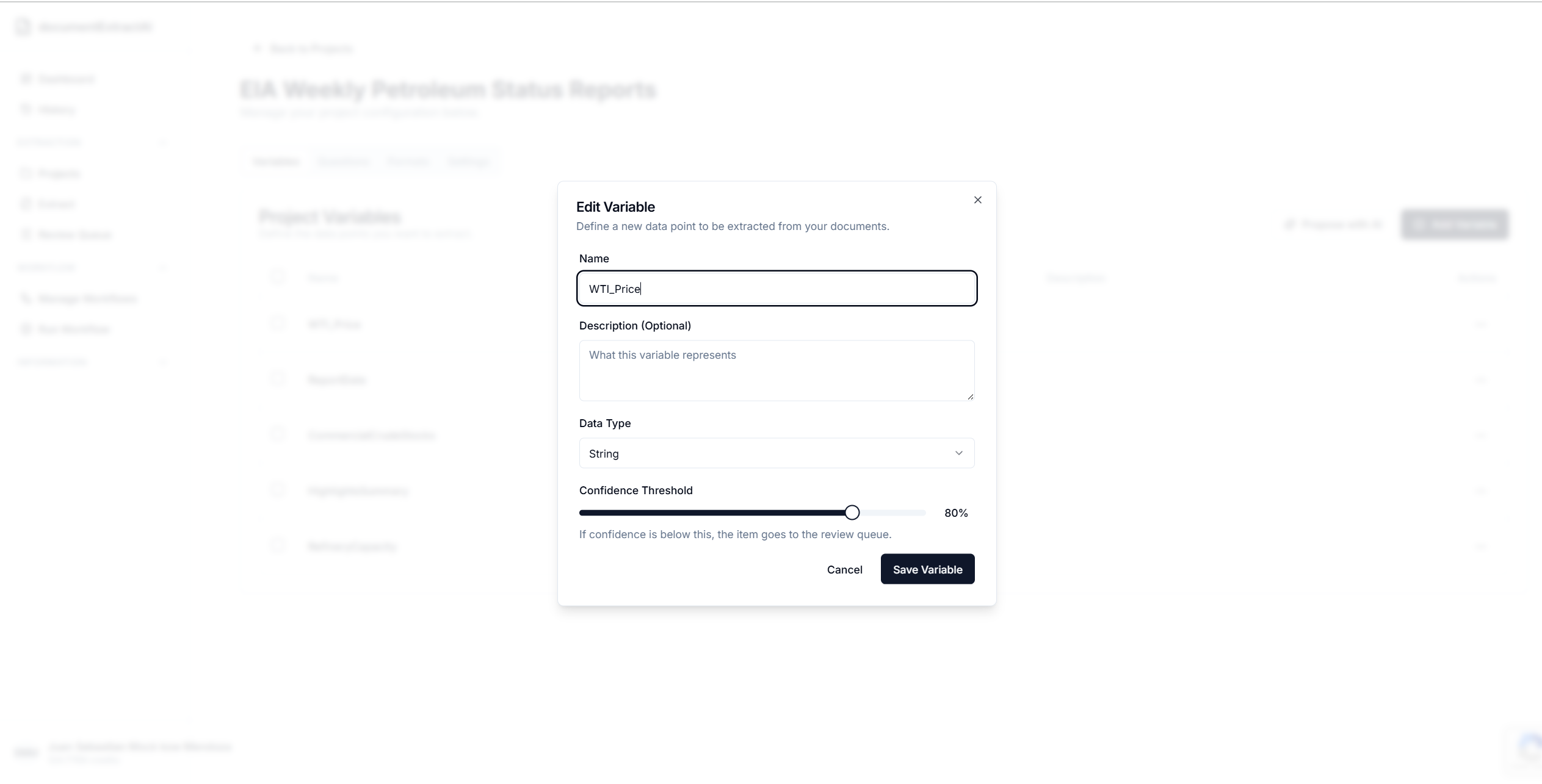Open the Data Type dropdown showing String

point(776,453)
